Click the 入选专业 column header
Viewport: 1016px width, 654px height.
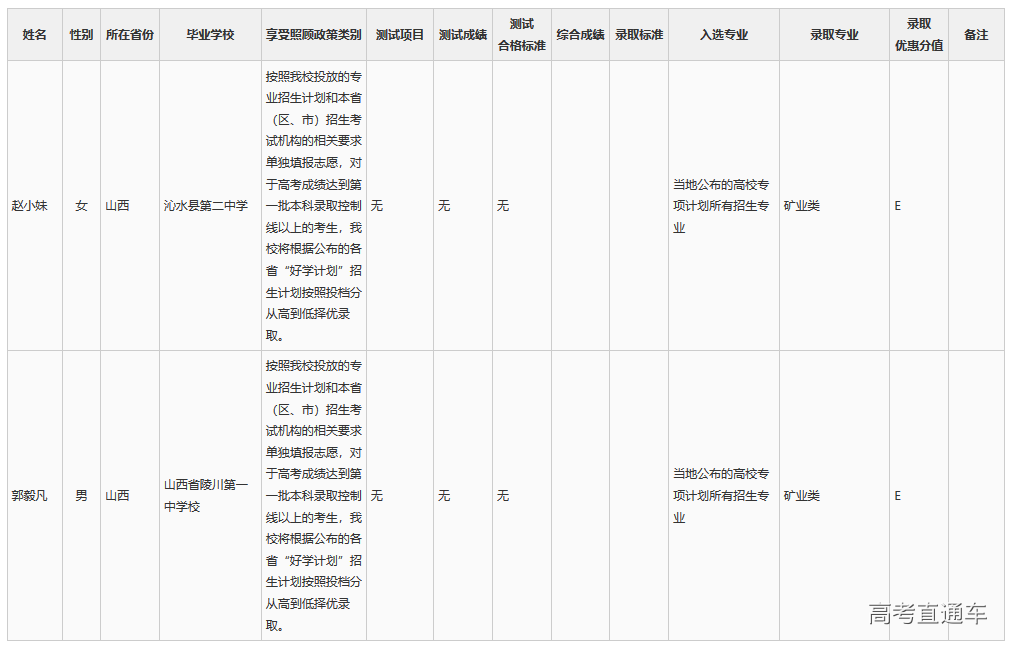click(x=723, y=33)
